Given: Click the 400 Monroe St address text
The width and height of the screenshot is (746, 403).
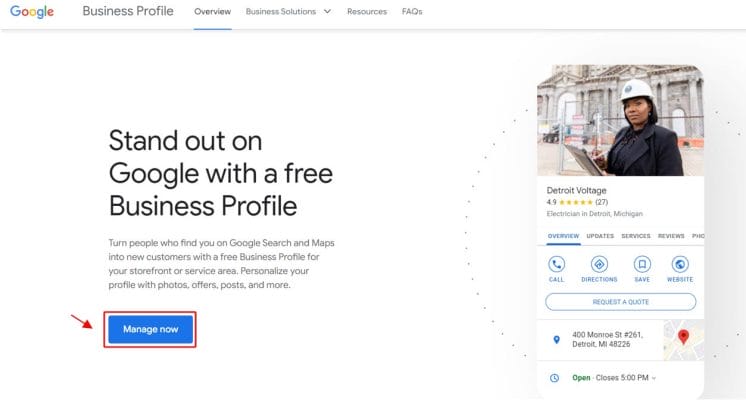Looking at the screenshot, I should [x=607, y=339].
